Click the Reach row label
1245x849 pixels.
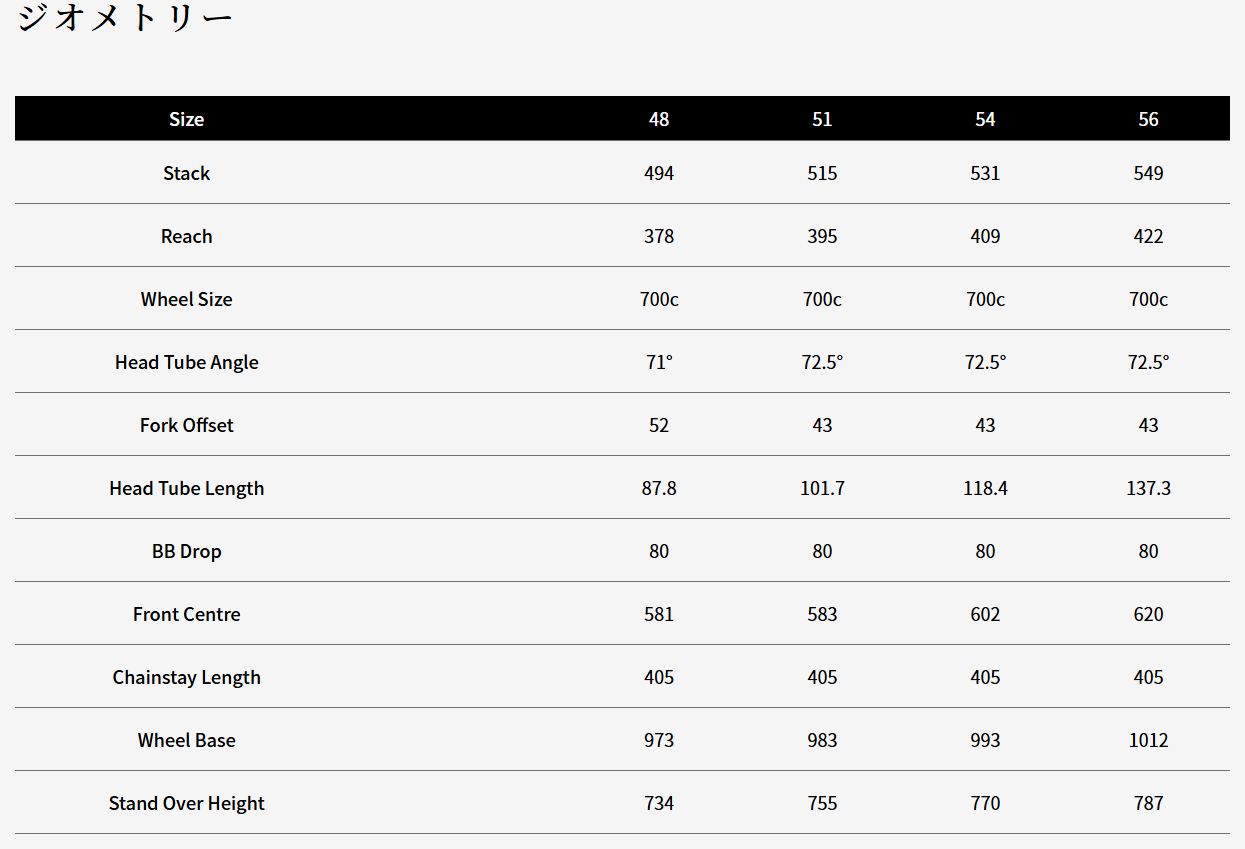[186, 236]
